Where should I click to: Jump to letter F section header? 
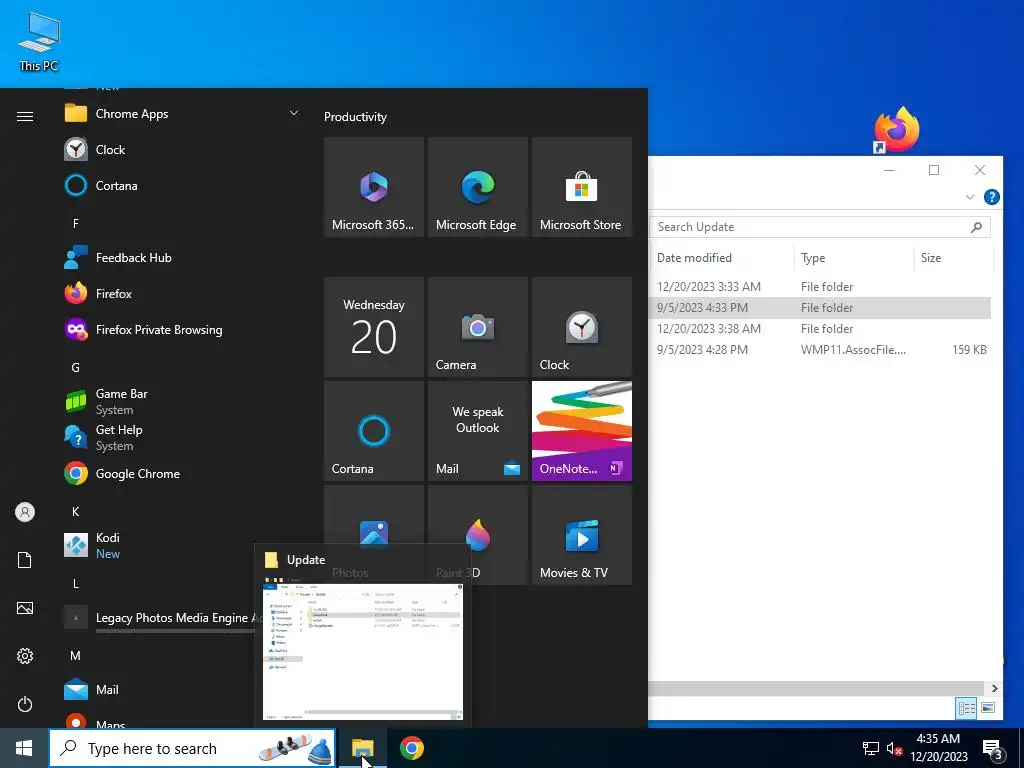(76, 223)
